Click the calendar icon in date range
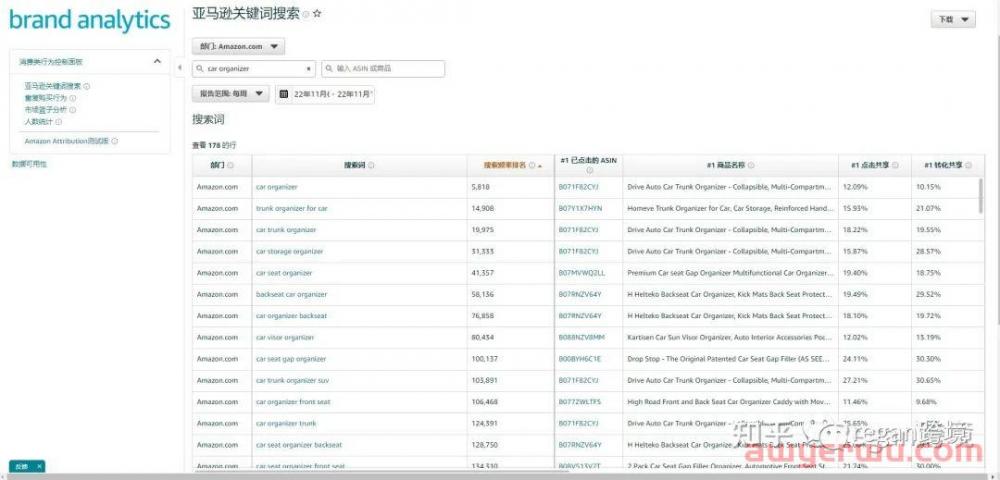Image resolution: width=1000 pixels, height=480 pixels. pos(284,94)
